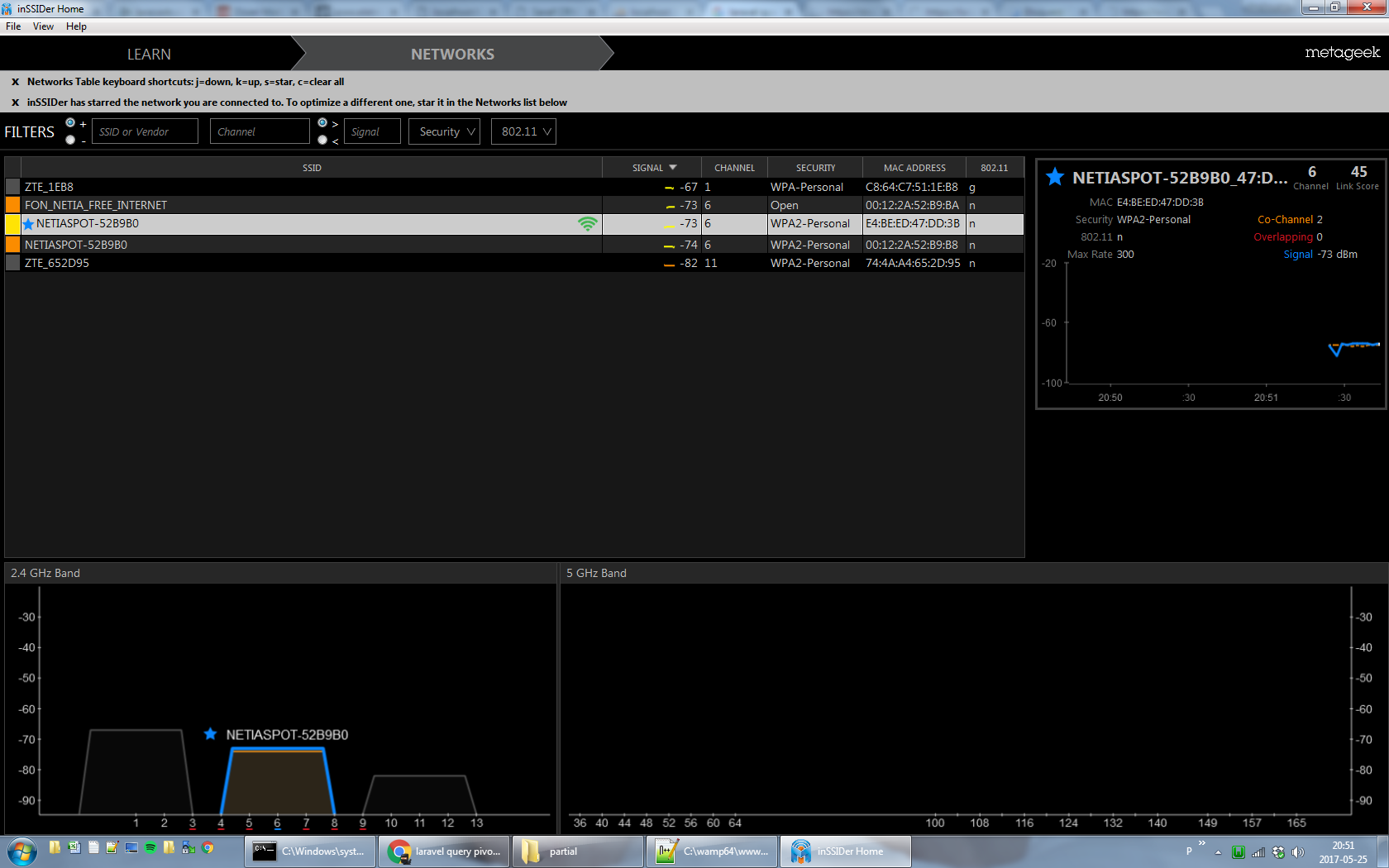Switch to the LEARN tab
Image resolution: width=1389 pixels, height=868 pixels.
pos(149,54)
